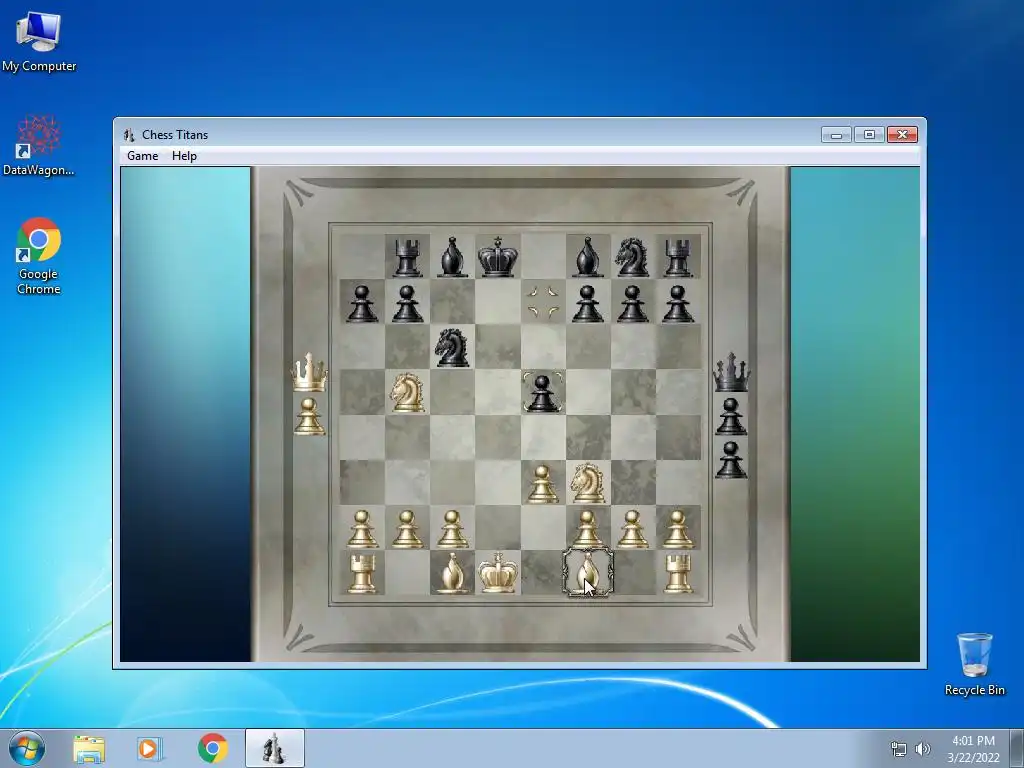This screenshot has width=1024, height=768.
Task: Open the Windows Start menu
Action: pos(26,748)
